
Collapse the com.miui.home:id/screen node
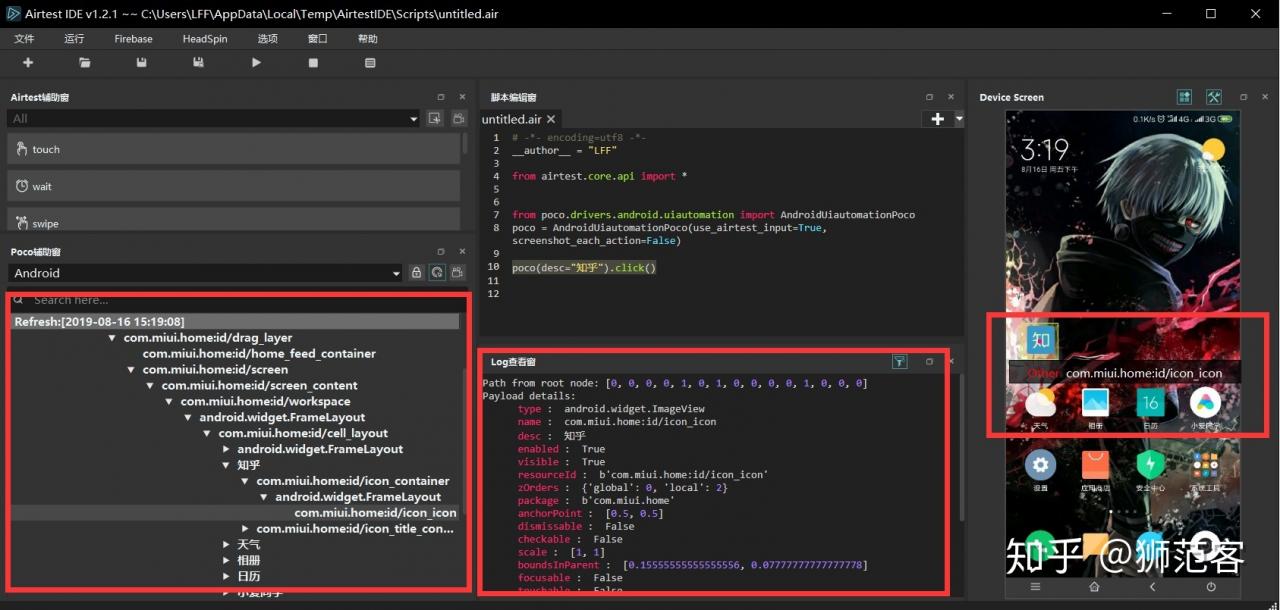[x=132, y=370]
